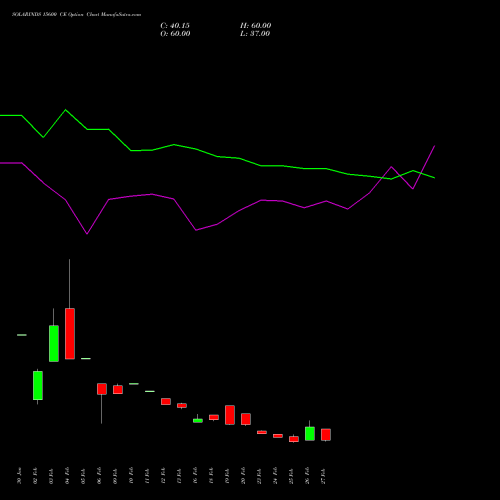Image resolution: width=500 pixels, height=500 pixels.
Task: Click the 12 Feb date label
Action: point(163,476)
